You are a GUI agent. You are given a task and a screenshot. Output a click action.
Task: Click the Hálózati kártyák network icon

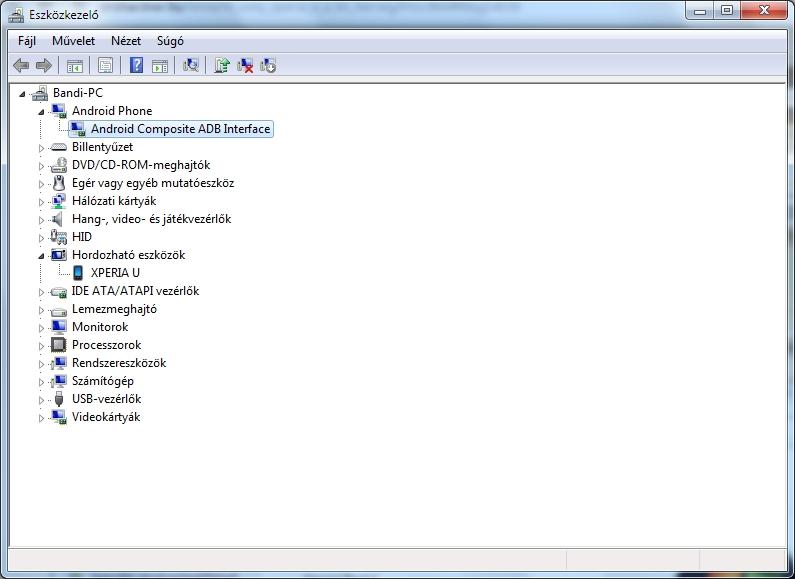pos(59,201)
